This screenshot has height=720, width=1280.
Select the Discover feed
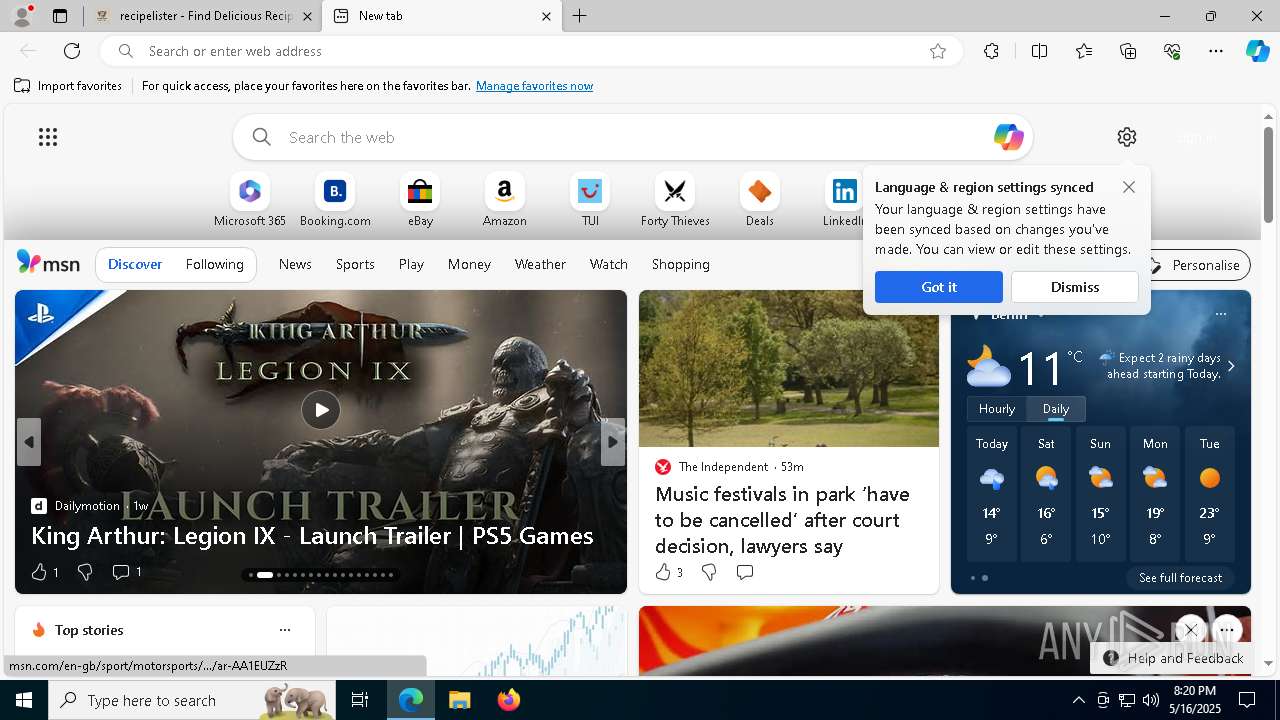click(135, 264)
